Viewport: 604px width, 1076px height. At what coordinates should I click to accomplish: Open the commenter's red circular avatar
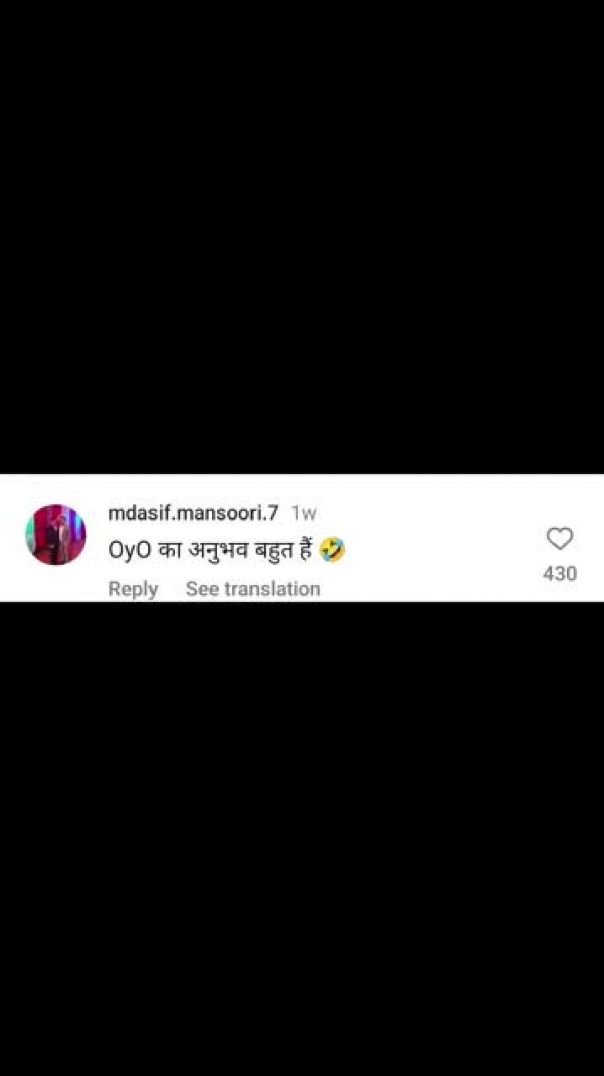(56, 535)
